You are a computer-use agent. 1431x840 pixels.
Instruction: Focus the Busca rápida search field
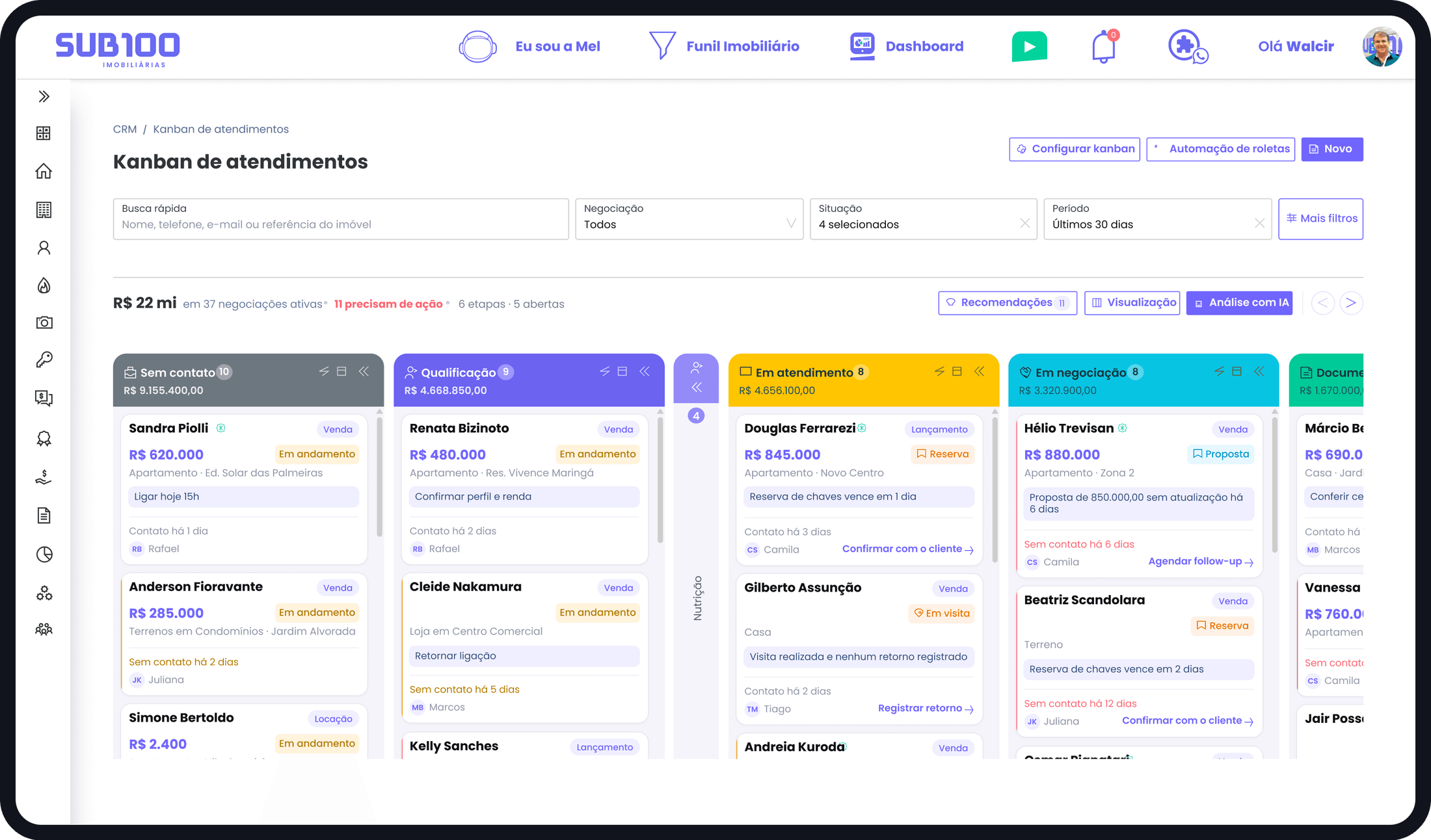pos(341,219)
